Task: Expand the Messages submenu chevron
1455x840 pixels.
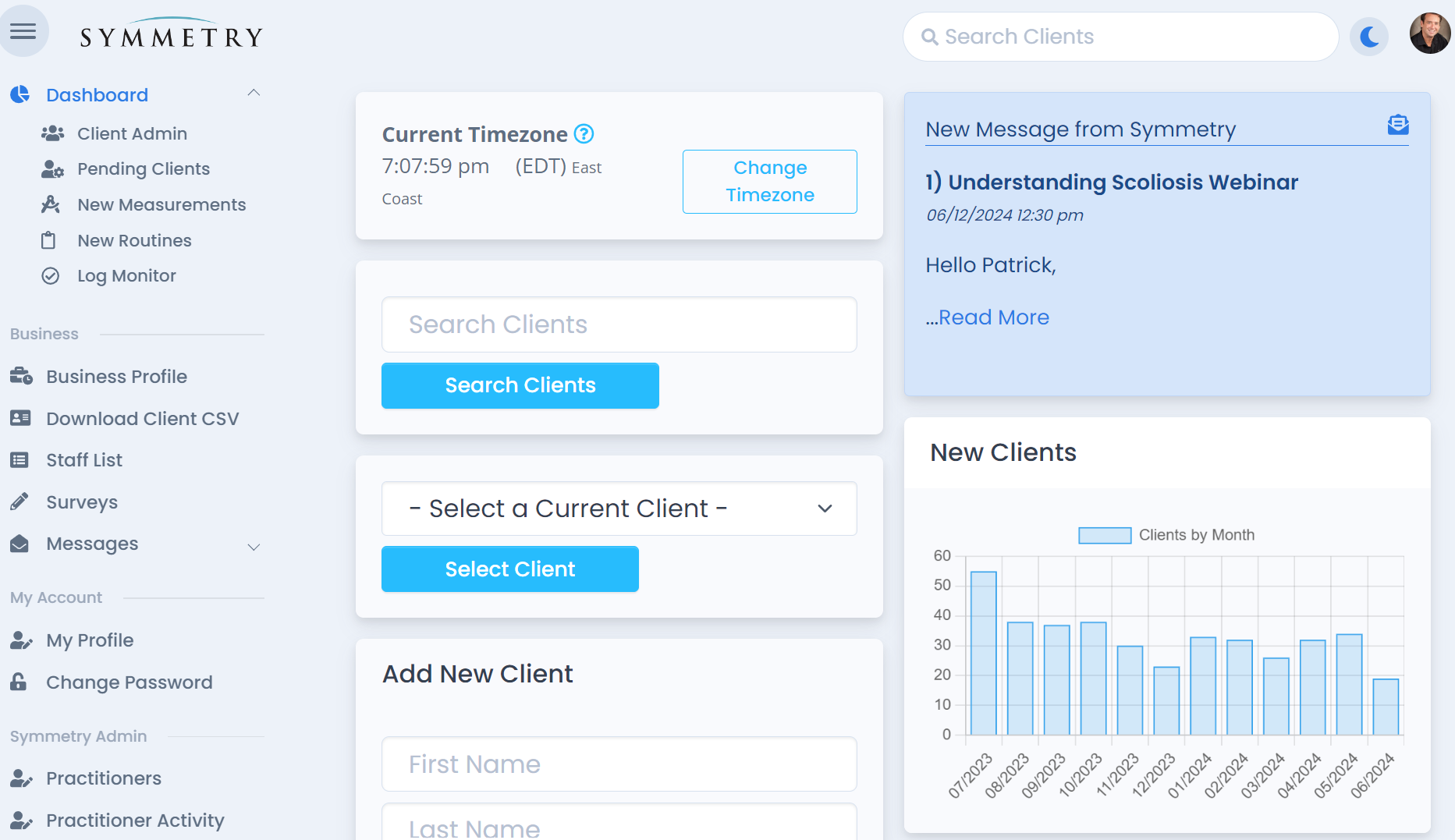Action: (x=254, y=547)
